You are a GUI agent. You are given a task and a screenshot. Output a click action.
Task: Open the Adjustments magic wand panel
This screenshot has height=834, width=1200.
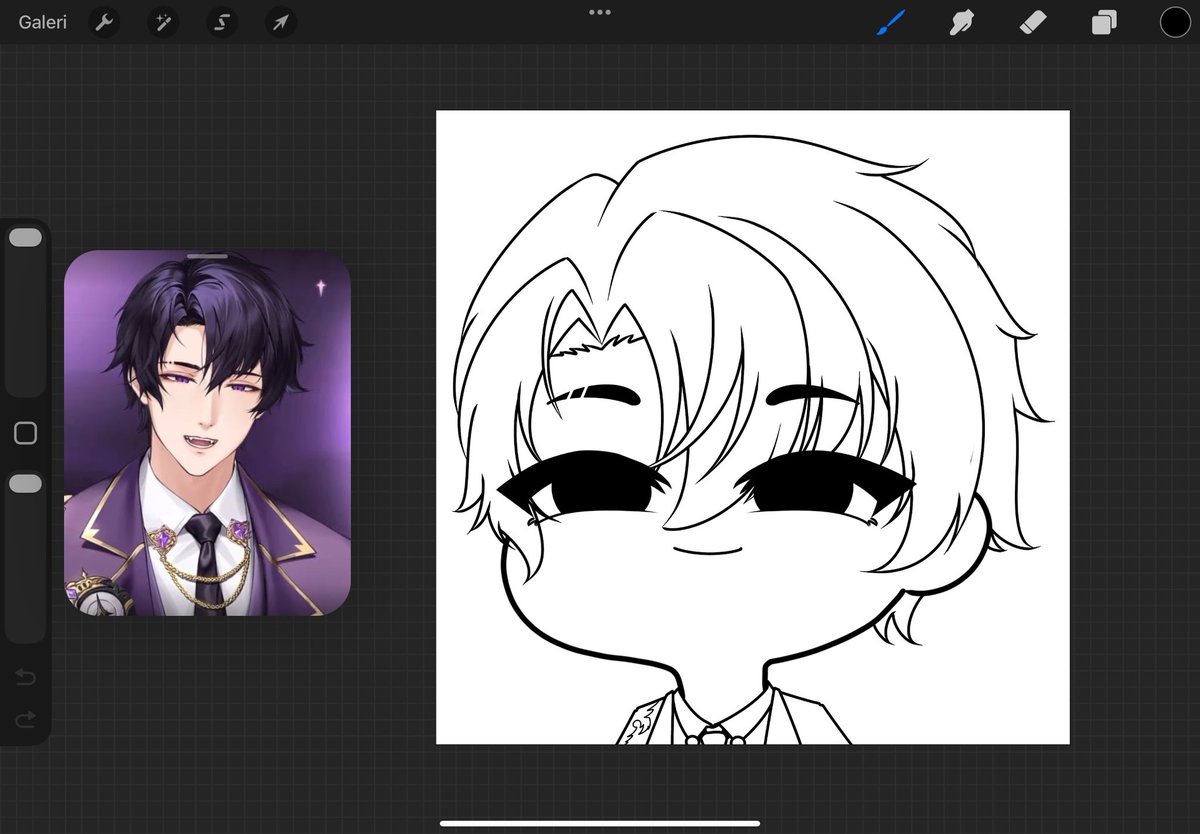(163, 21)
